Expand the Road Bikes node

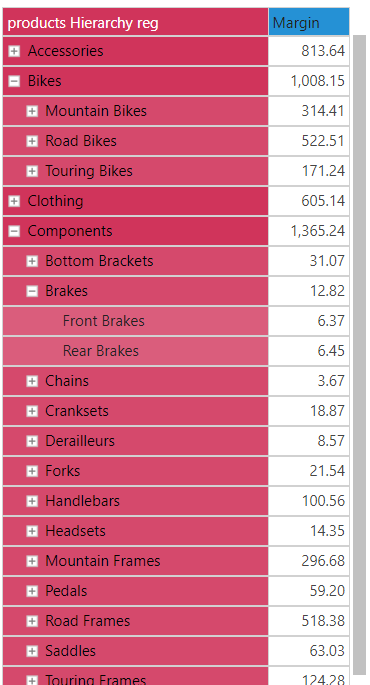point(32,141)
